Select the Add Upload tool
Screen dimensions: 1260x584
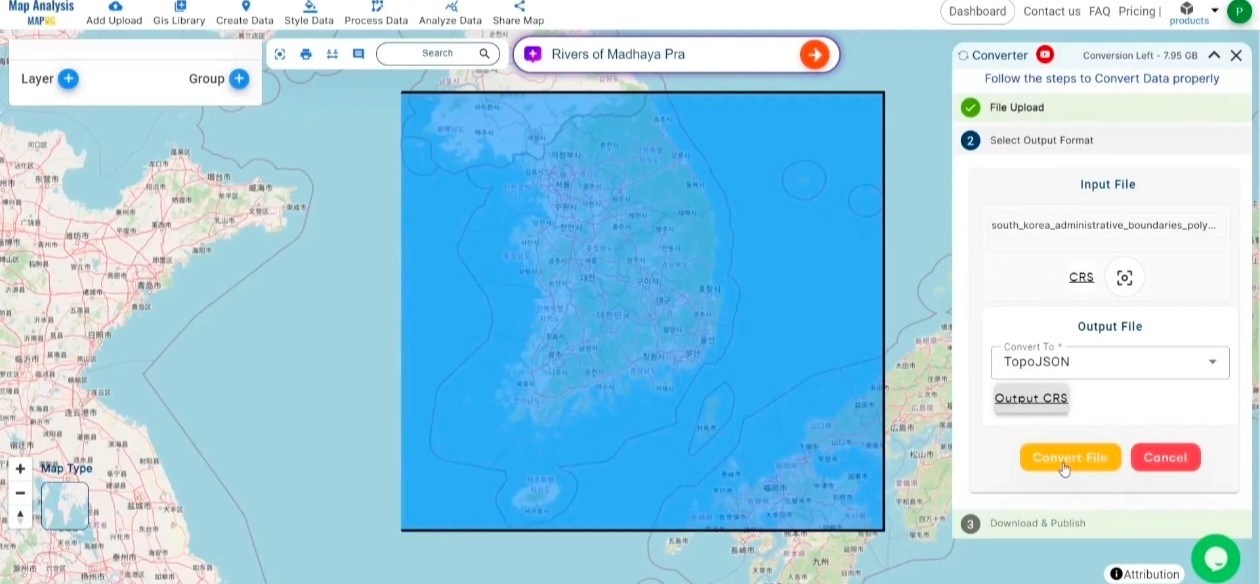113,14
